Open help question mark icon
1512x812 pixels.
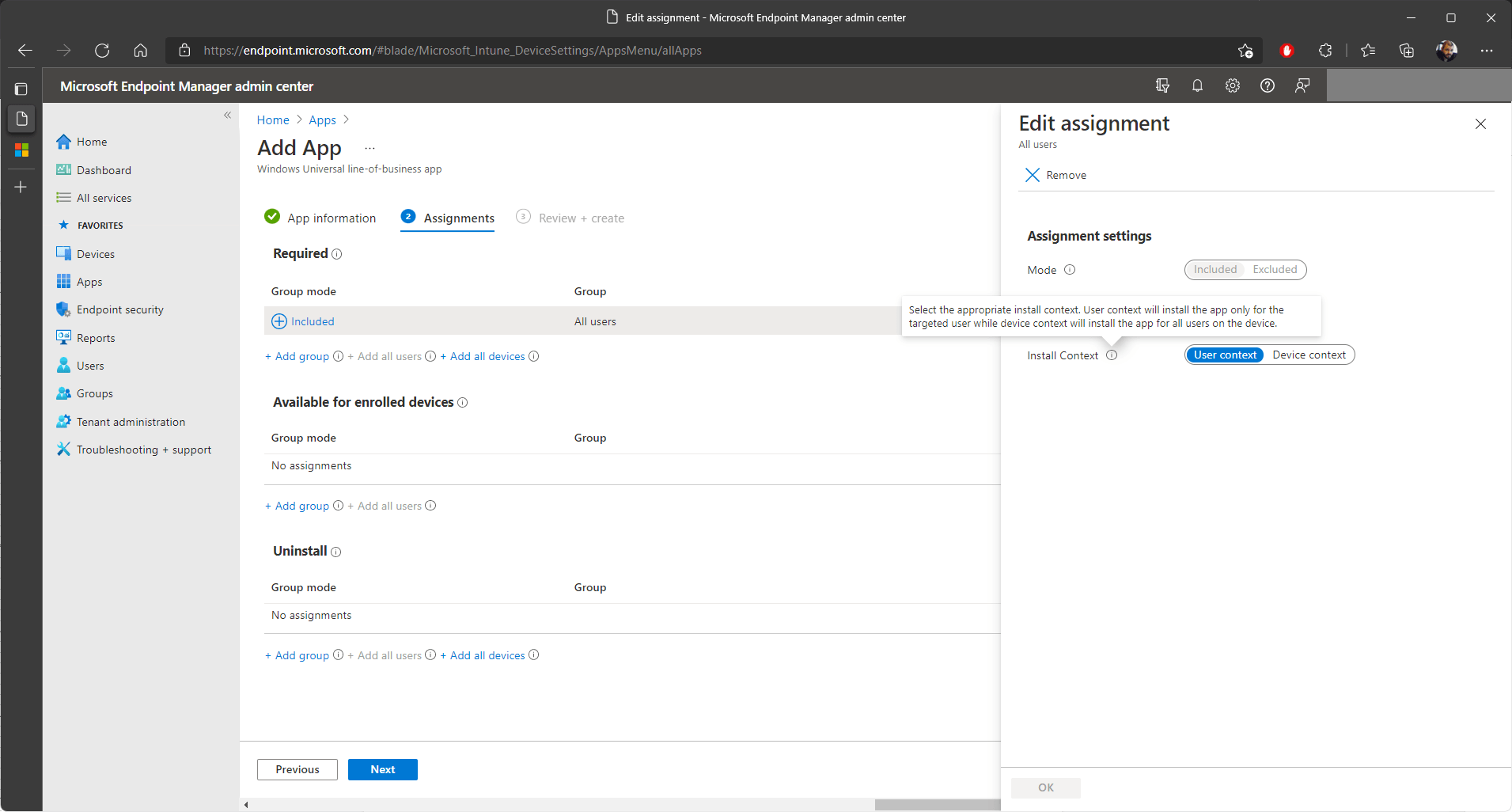tap(1268, 85)
